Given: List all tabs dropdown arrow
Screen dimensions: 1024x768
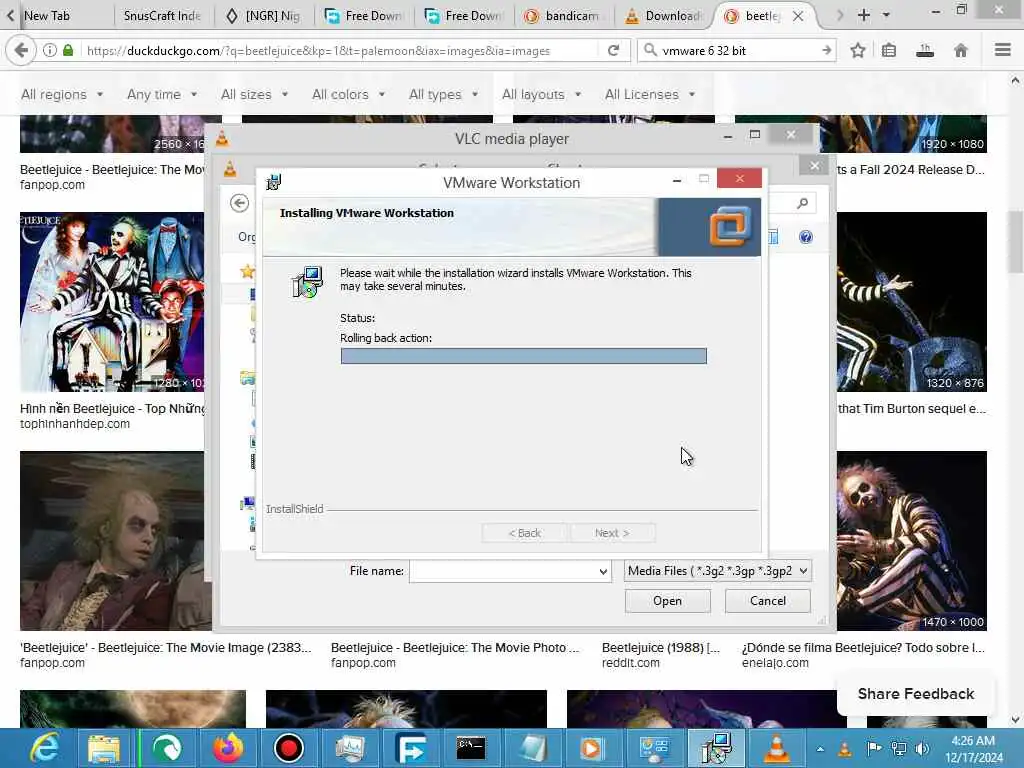Looking at the screenshot, I should tap(886, 15).
